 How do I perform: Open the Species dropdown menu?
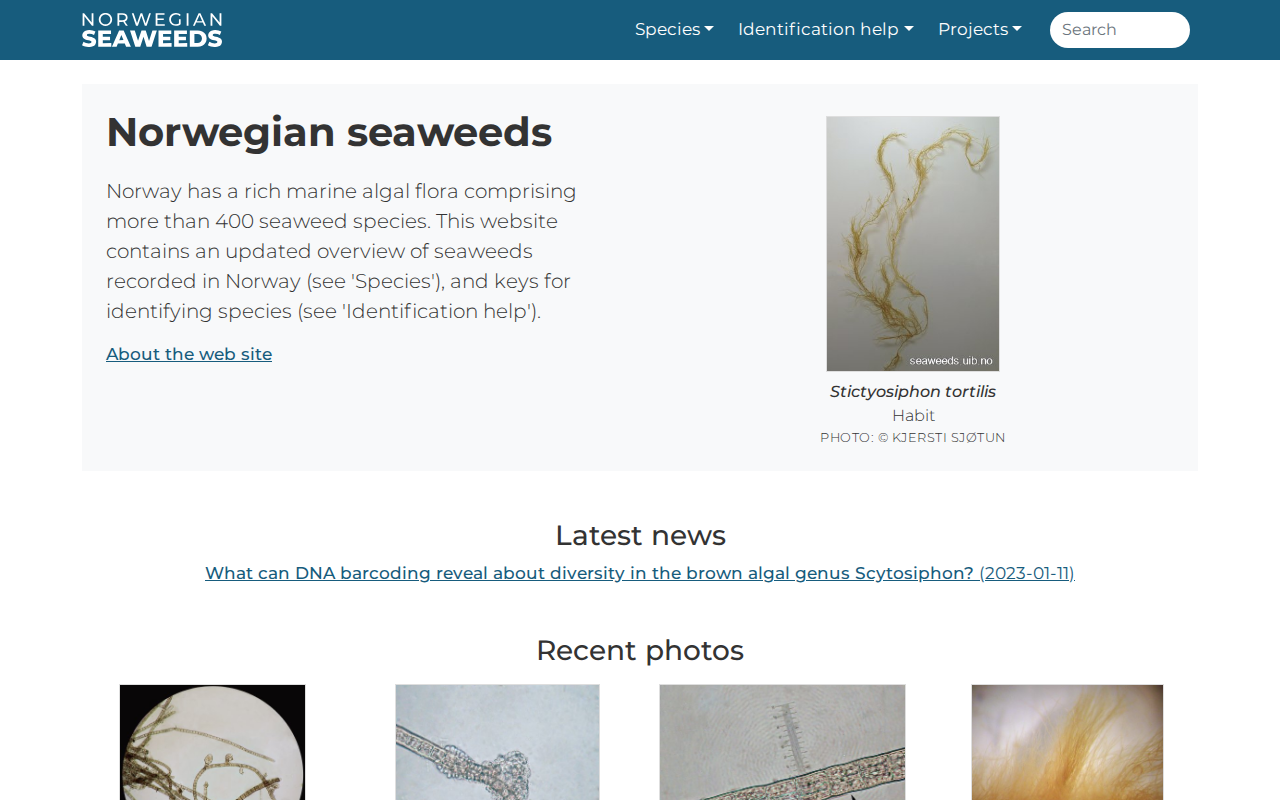(674, 29)
